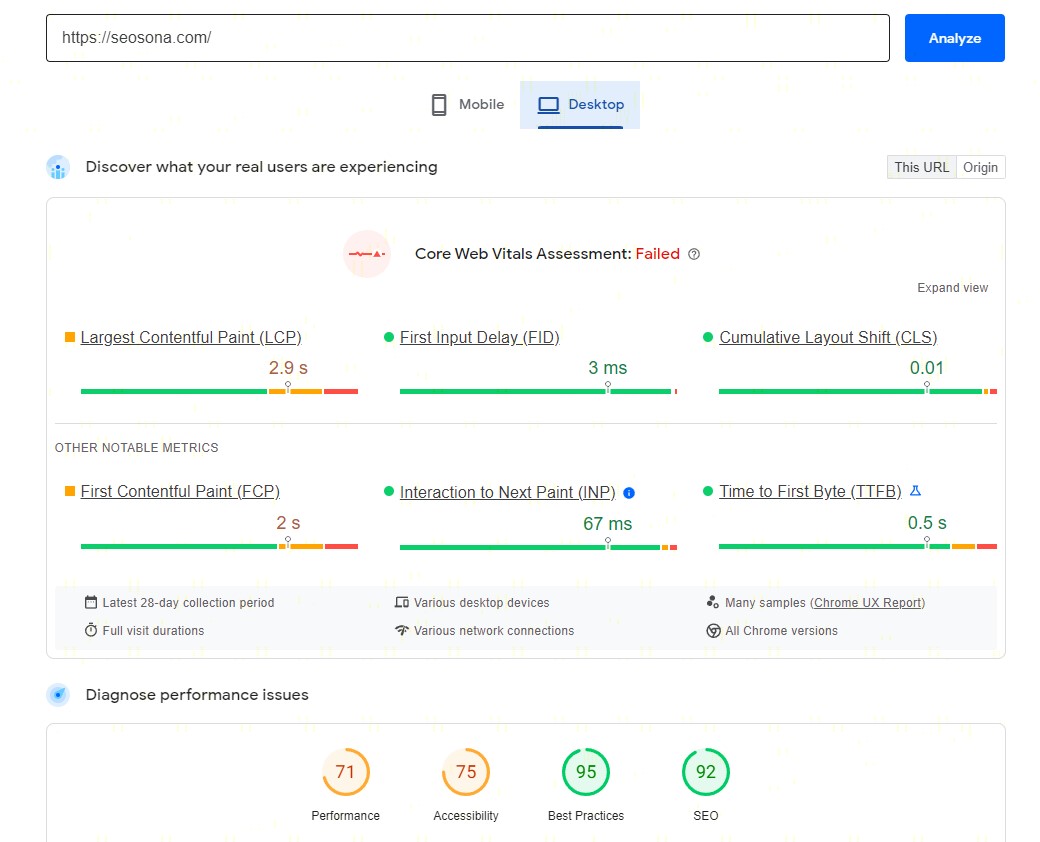
Task: Click the TTFB value 0.5 s
Action: tap(927, 523)
